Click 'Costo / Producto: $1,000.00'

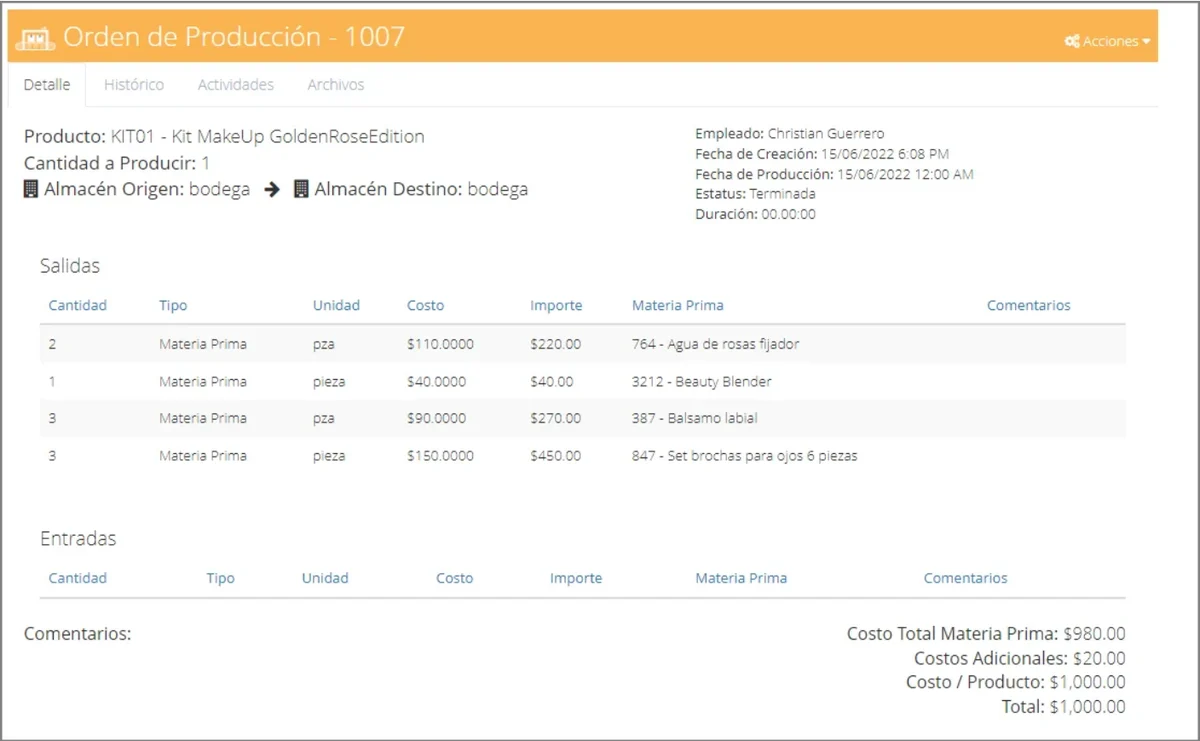(1016, 683)
